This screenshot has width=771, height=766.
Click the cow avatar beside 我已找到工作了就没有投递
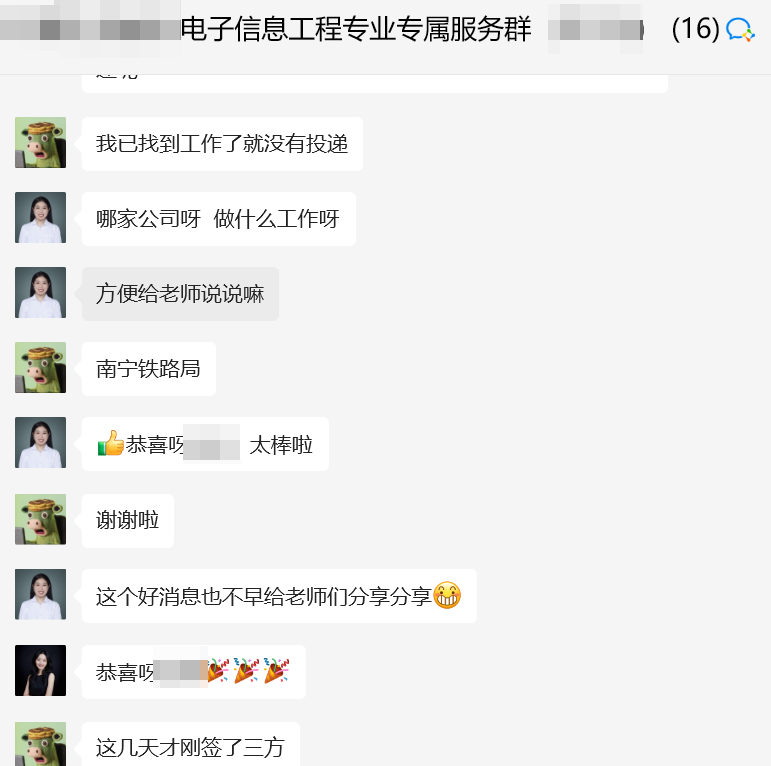[40, 143]
